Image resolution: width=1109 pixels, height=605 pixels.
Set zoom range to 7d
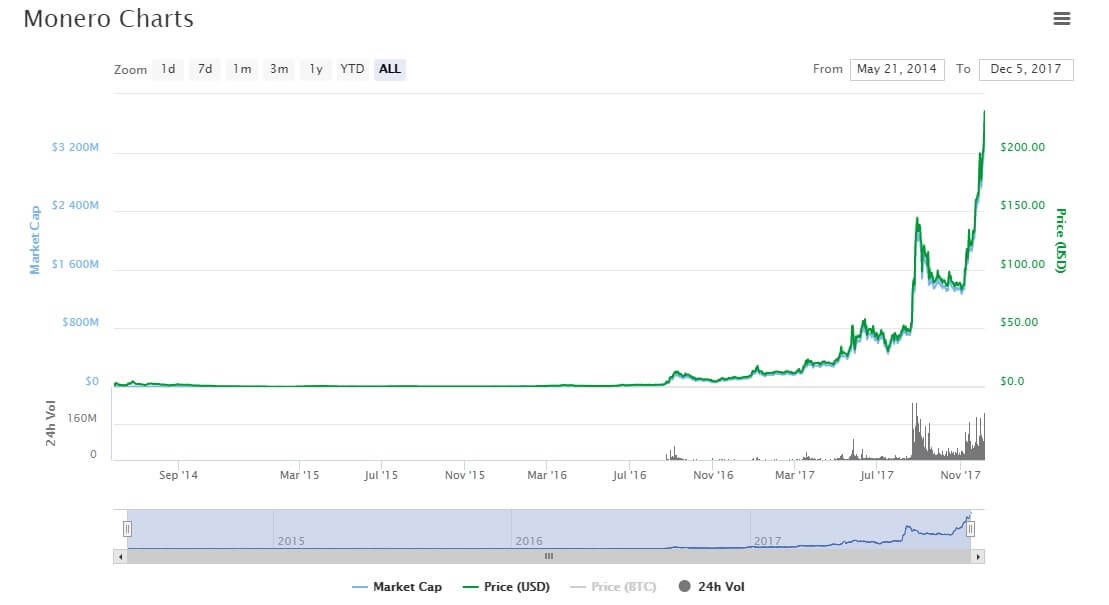pos(205,69)
